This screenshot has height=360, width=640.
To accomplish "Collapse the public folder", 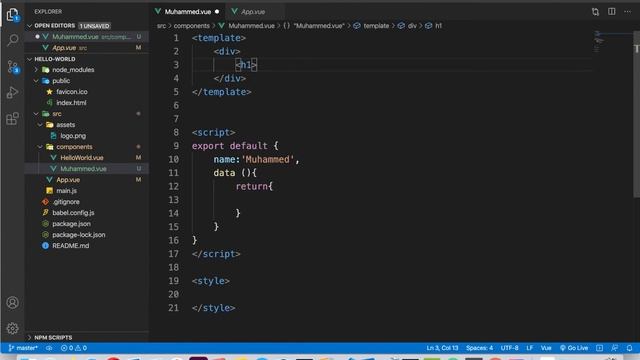I will click(36, 81).
